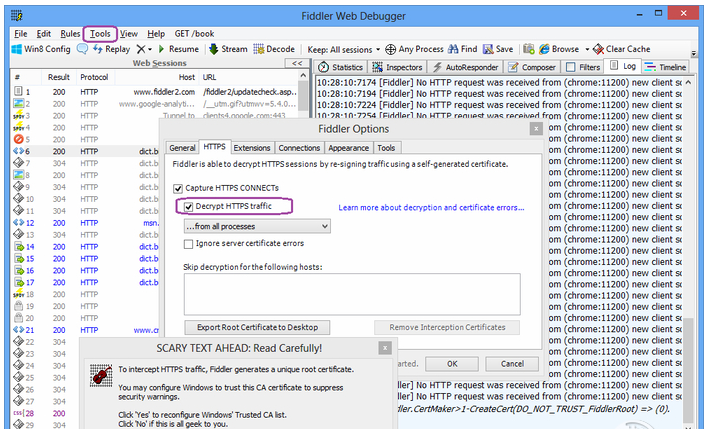Open Appearance tab in Fiddler Options
The image size is (706, 429).
[x=348, y=148]
